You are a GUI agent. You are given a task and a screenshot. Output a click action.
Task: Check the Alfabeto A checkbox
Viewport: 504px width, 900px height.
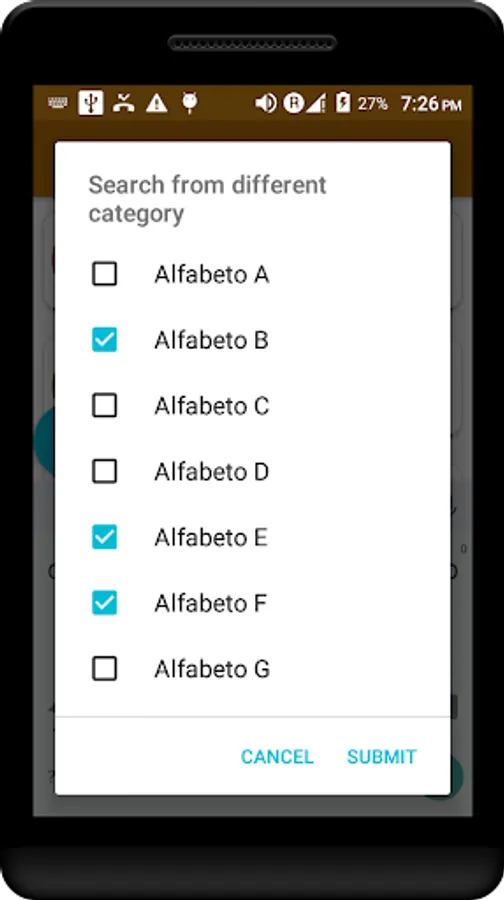pos(104,274)
